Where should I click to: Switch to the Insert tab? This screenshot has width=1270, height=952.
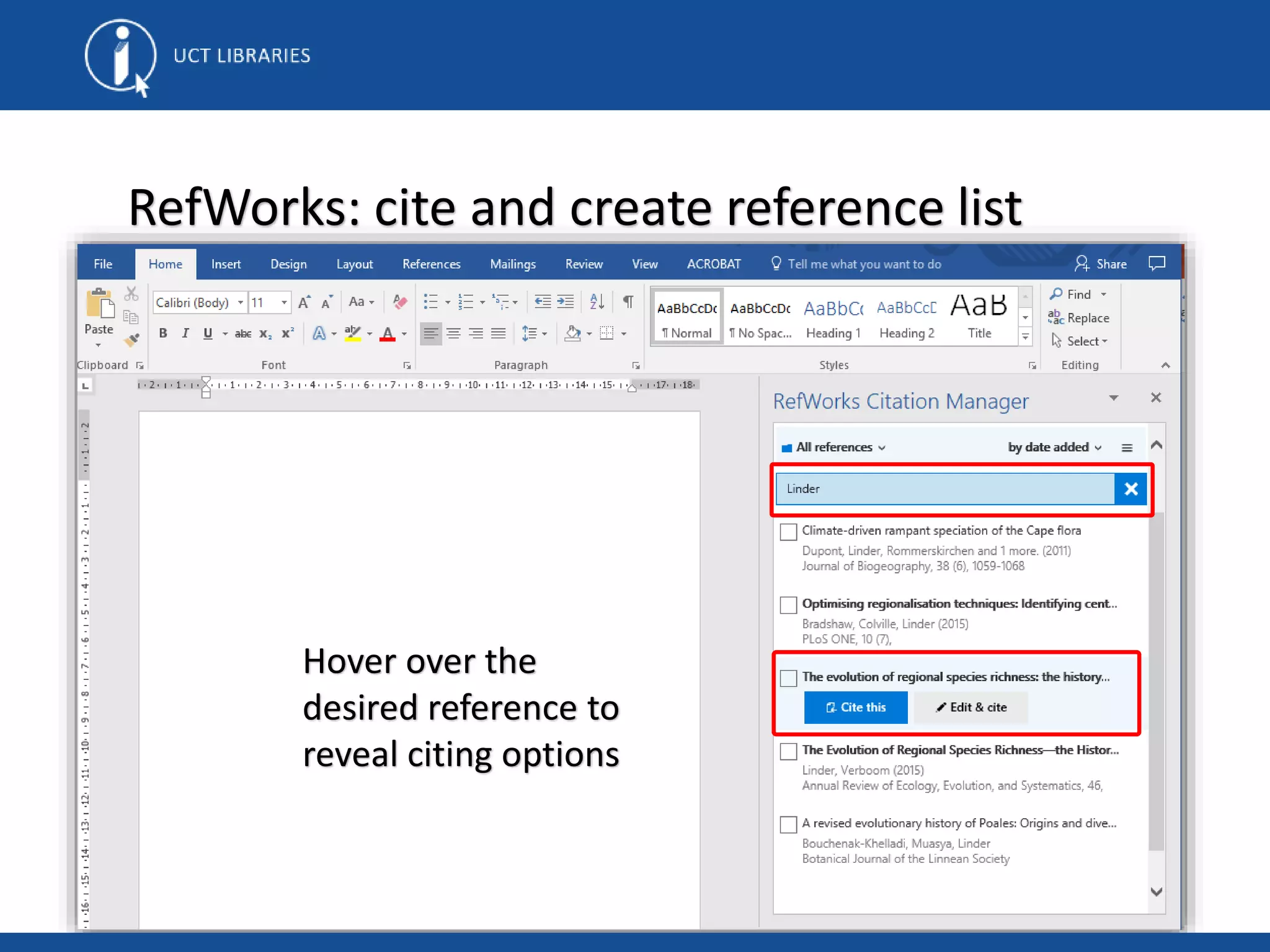tap(226, 264)
